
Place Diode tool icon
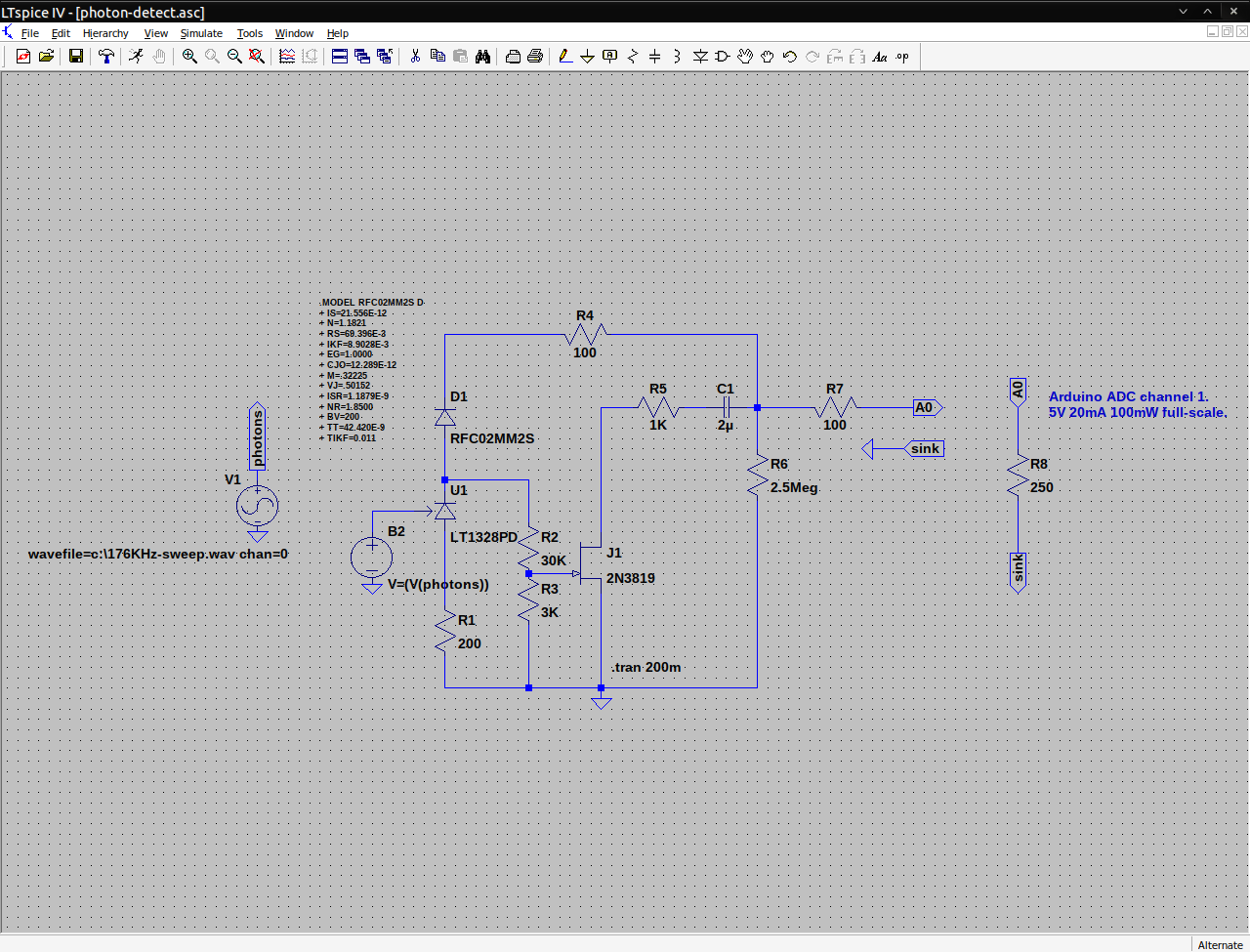(700, 57)
